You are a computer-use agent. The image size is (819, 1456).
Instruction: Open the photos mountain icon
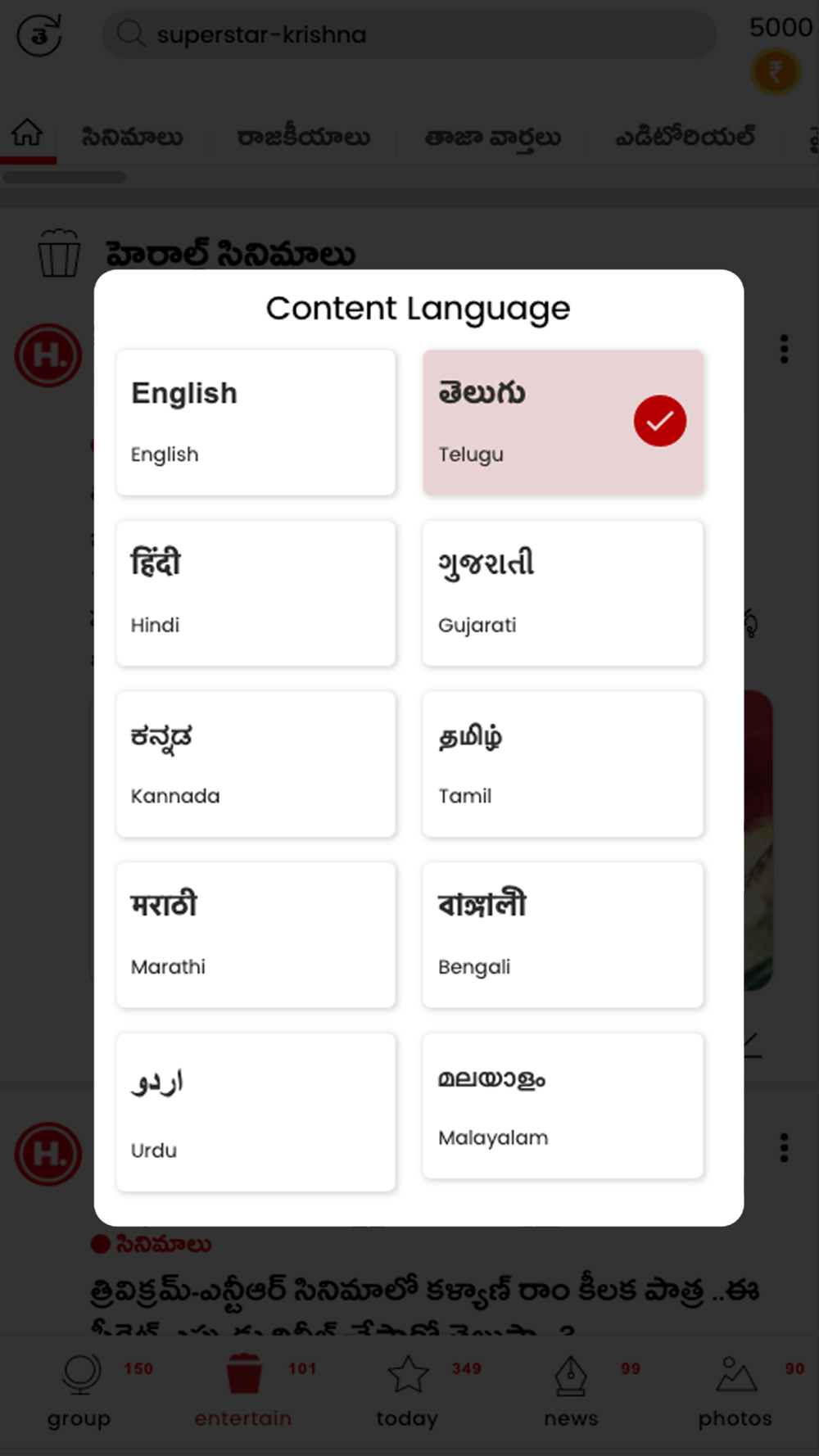coord(735,1374)
